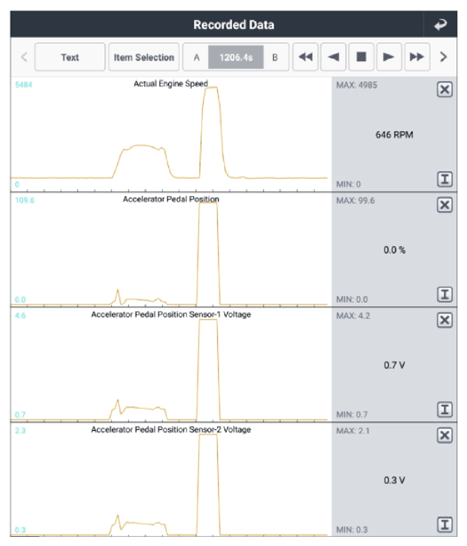Go to next toolbar page arrow
The height and width of the screenshot is (546, 467).
pos(443,57)
